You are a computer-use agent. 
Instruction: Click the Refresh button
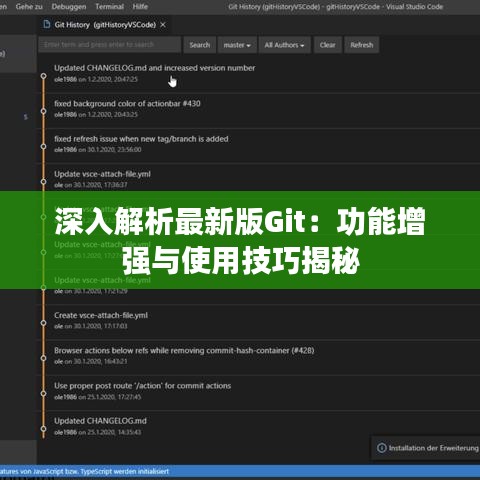click(x=361, y=45)
